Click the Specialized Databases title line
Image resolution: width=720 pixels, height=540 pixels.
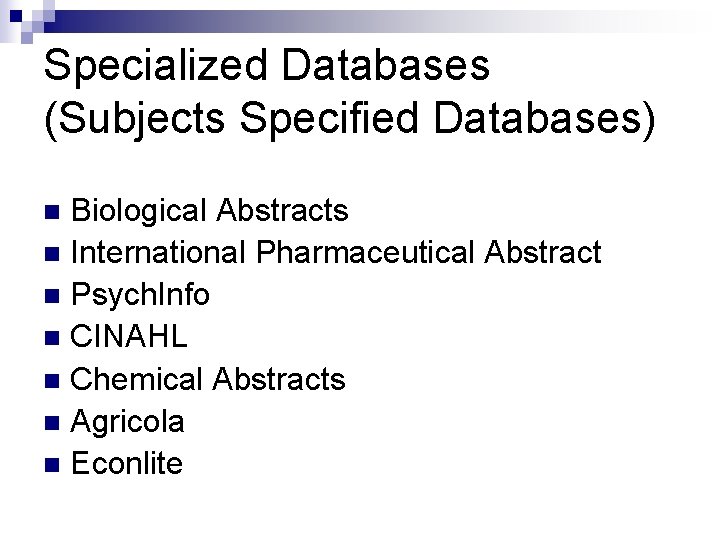click(x=267, y=66)
